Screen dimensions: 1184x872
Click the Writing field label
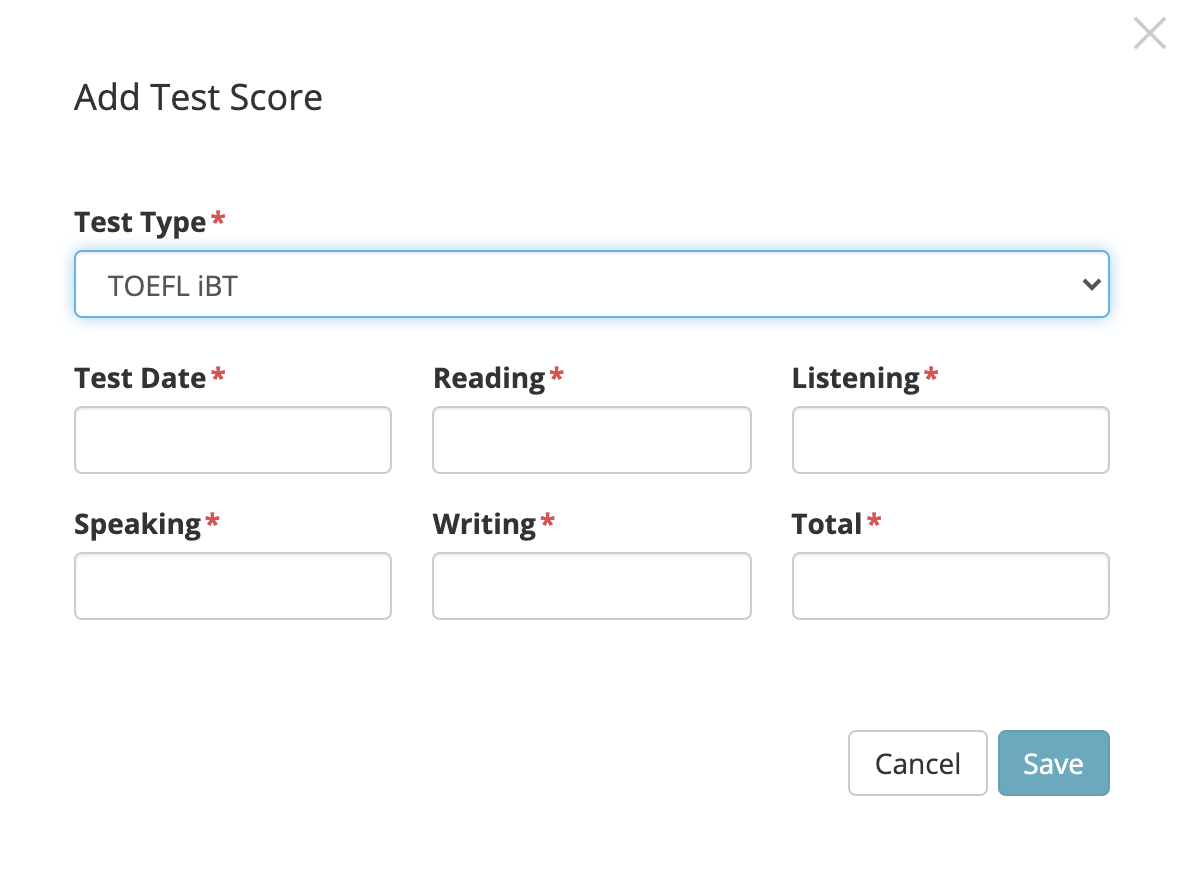point(484,524)
